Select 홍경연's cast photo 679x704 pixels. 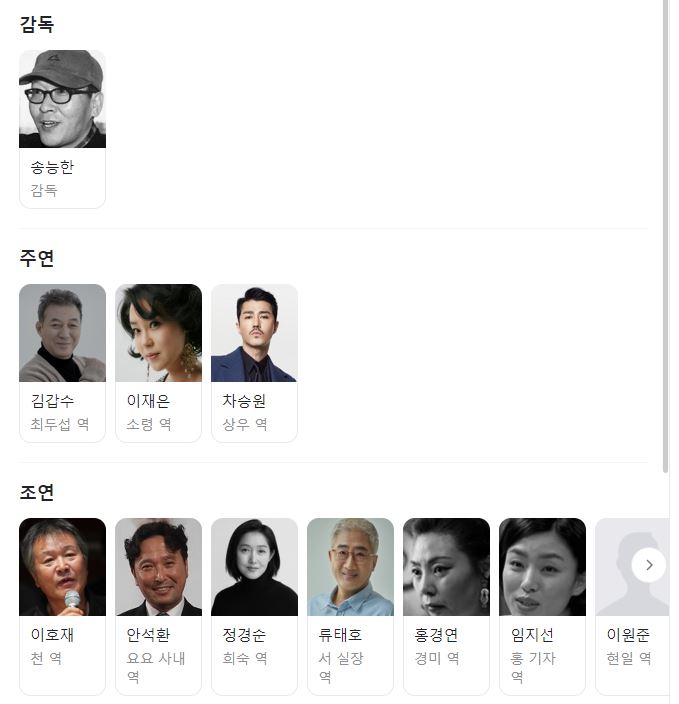[x=446, y=567]
